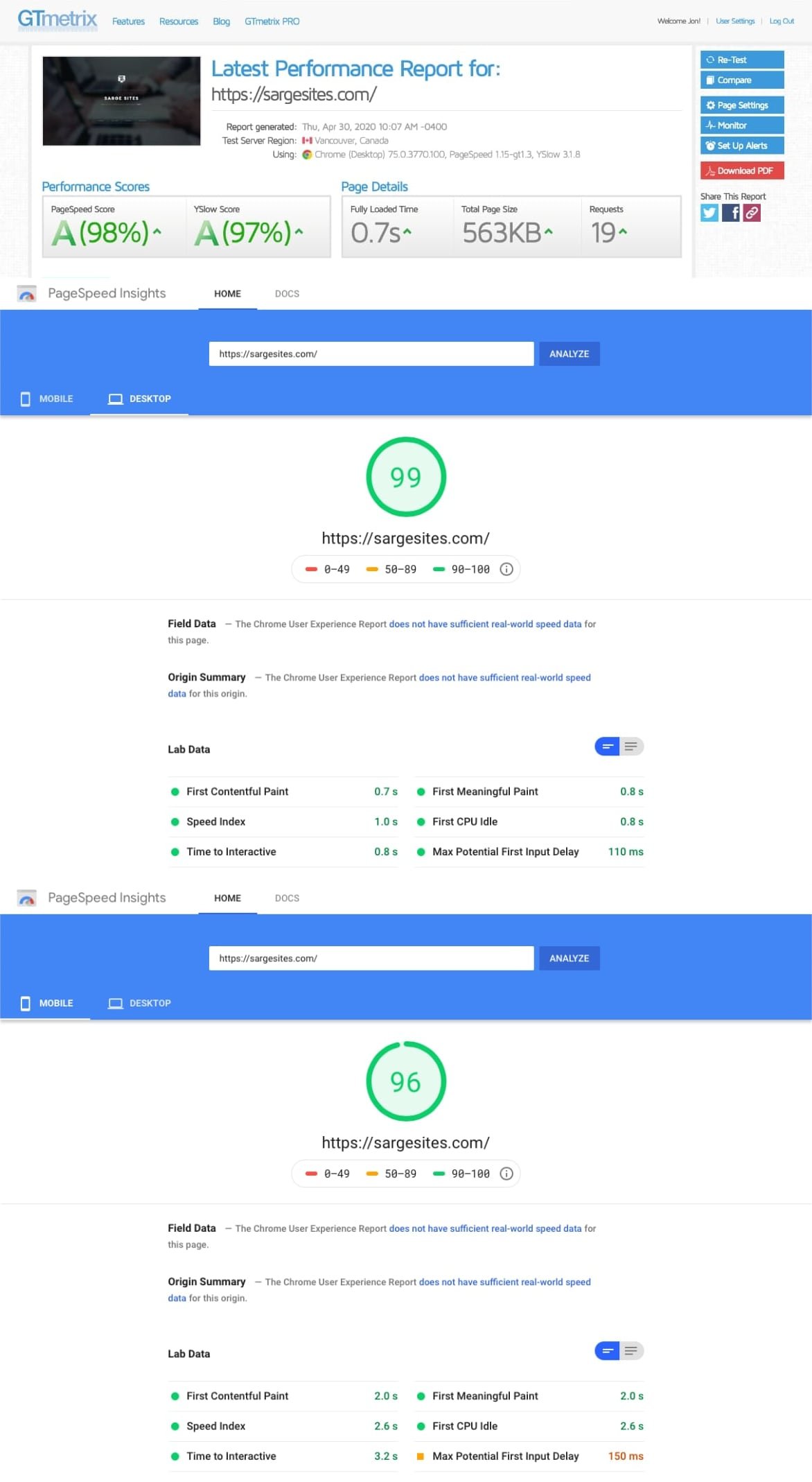Focus URL field in mobile PageSpeed section
Screen dimensions: 812x1482
point(371,958)
